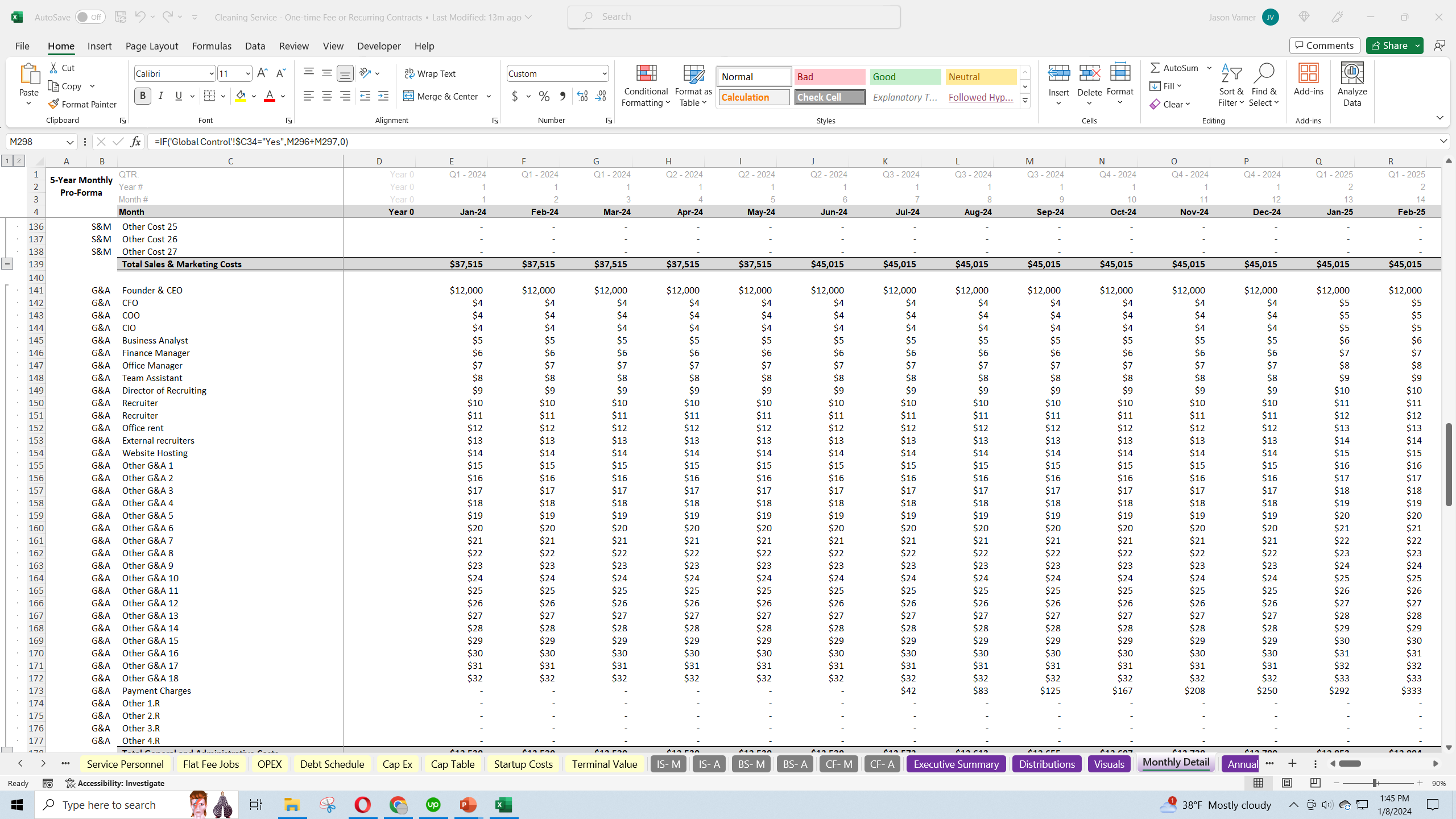Apply the Comma Style format
This screenshot has height=819, width=1456.
click(562, 96)
